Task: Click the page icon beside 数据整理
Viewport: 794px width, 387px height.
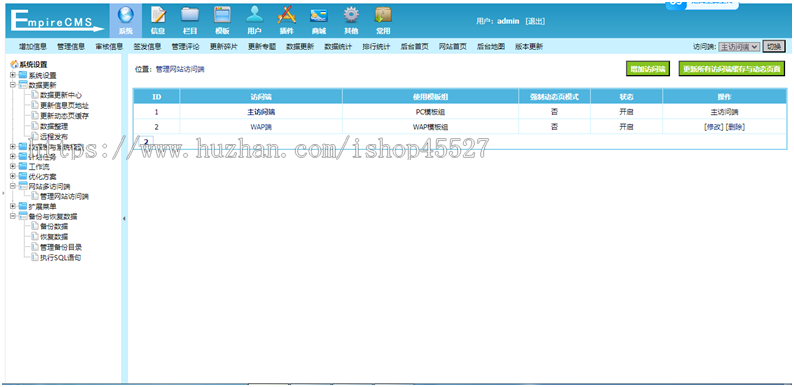Action: click(x=35, y=126)
